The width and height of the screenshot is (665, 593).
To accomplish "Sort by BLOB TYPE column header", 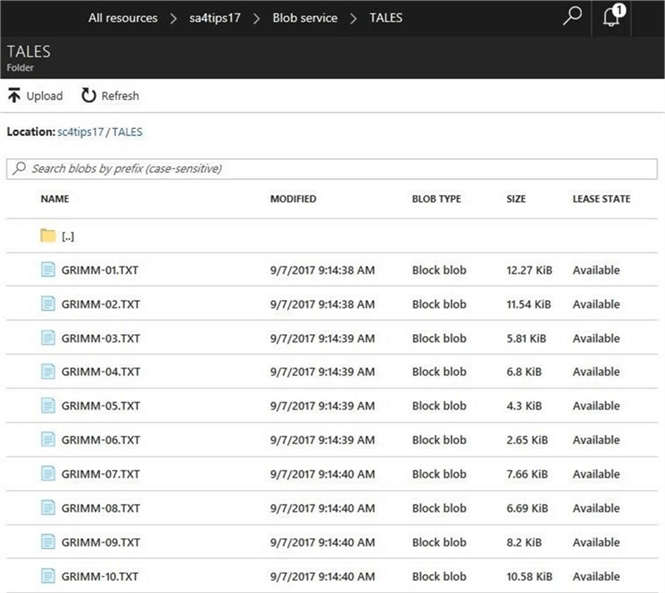I will coord(436,199).
